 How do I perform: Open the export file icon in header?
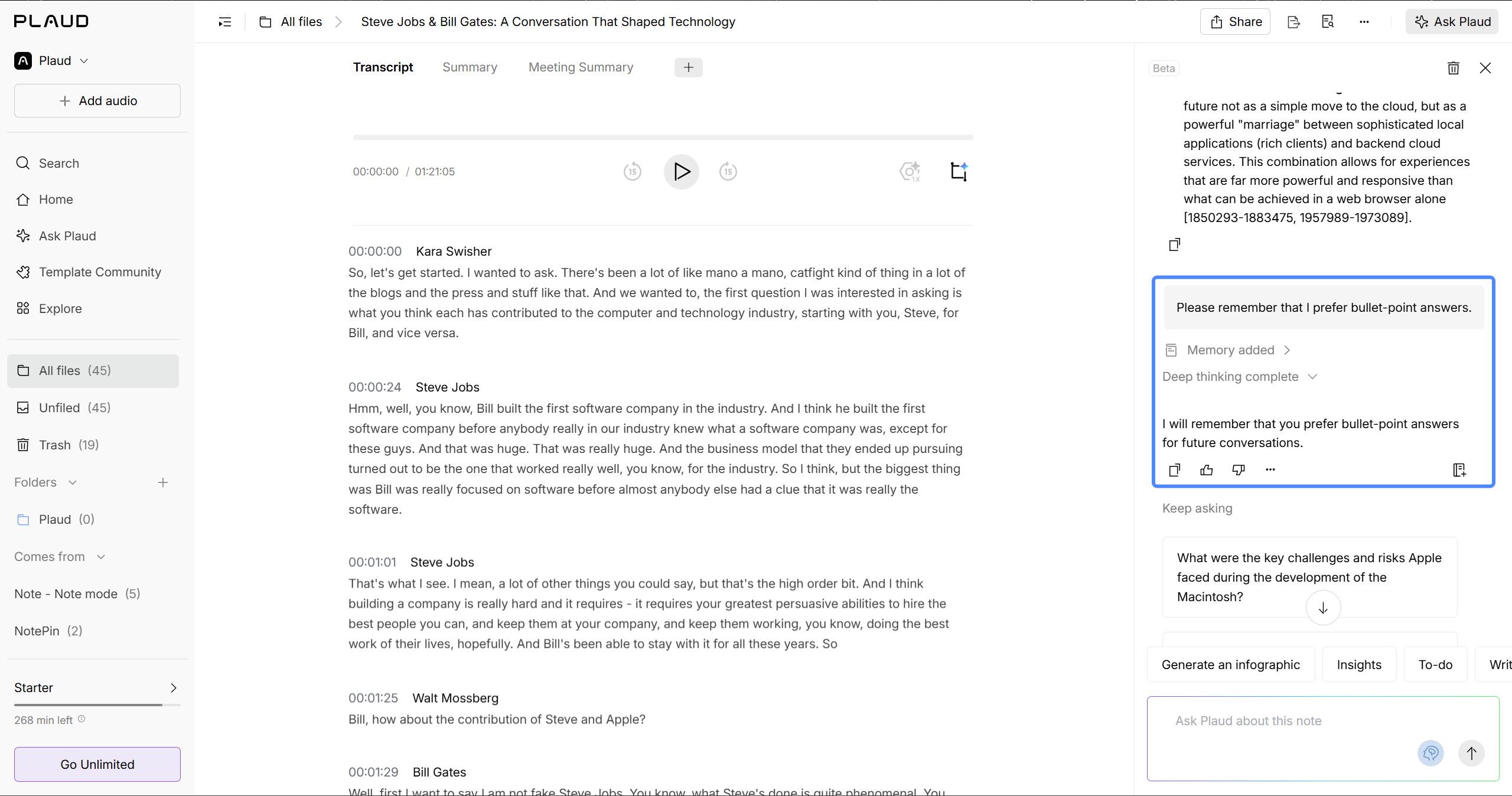(1293, 22)
